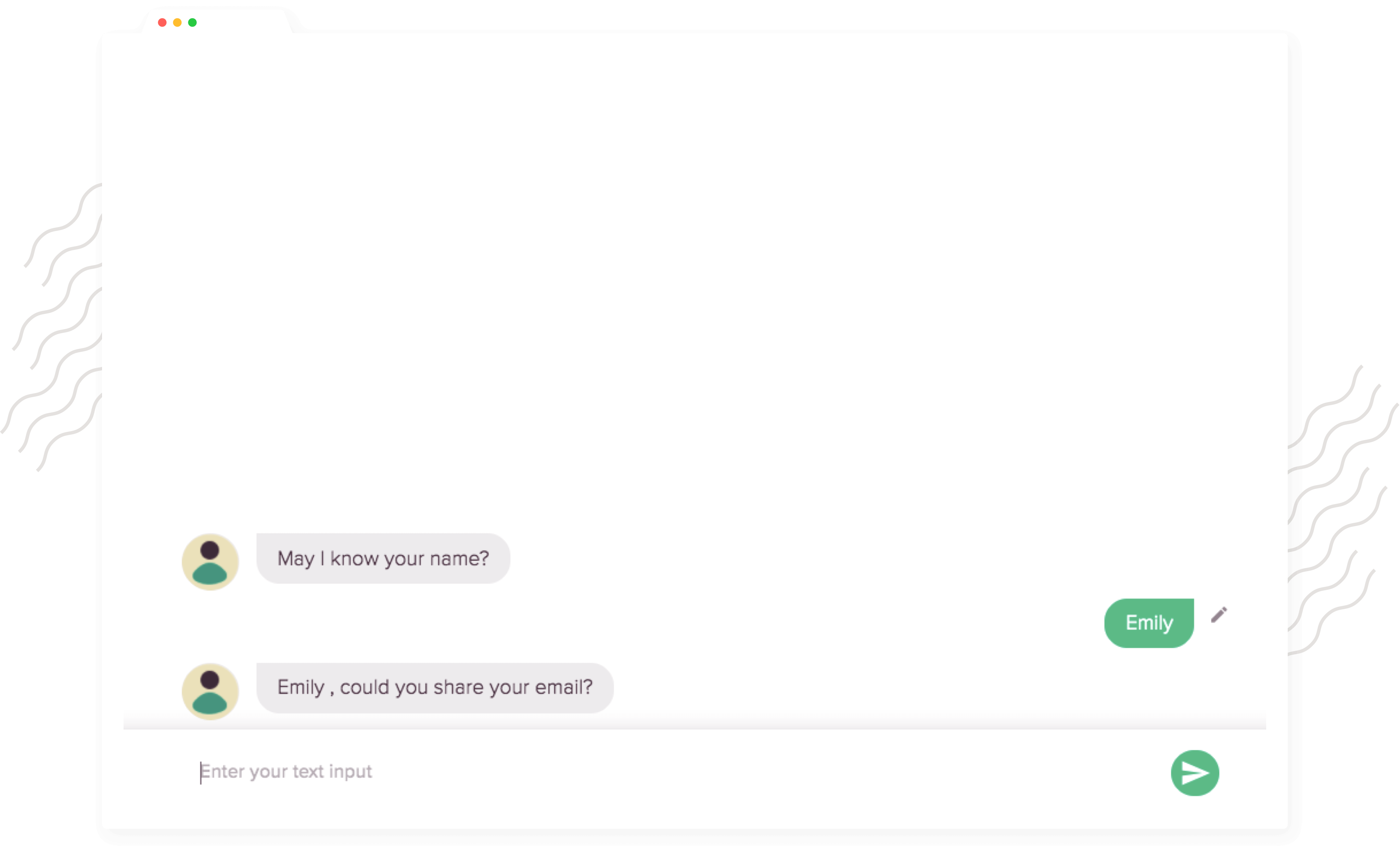Click bot avatar beside email question

210,691
